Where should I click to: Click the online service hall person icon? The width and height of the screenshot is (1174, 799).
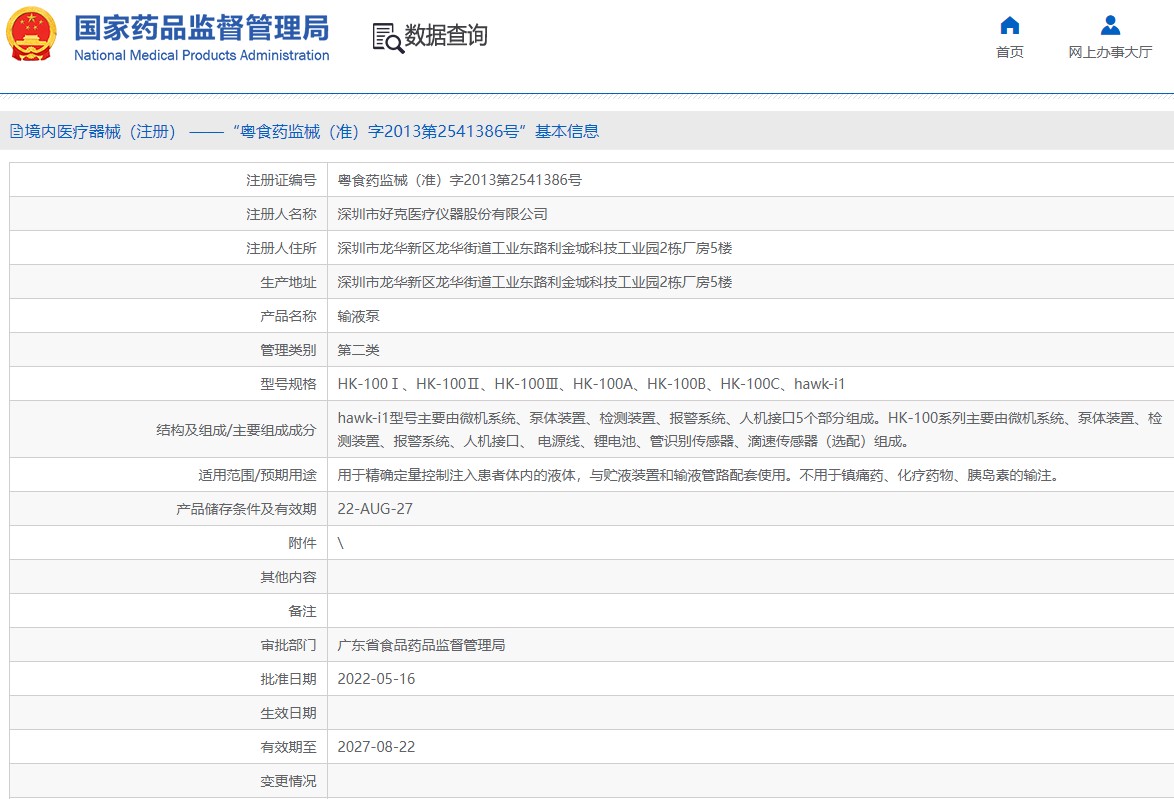1110,26
